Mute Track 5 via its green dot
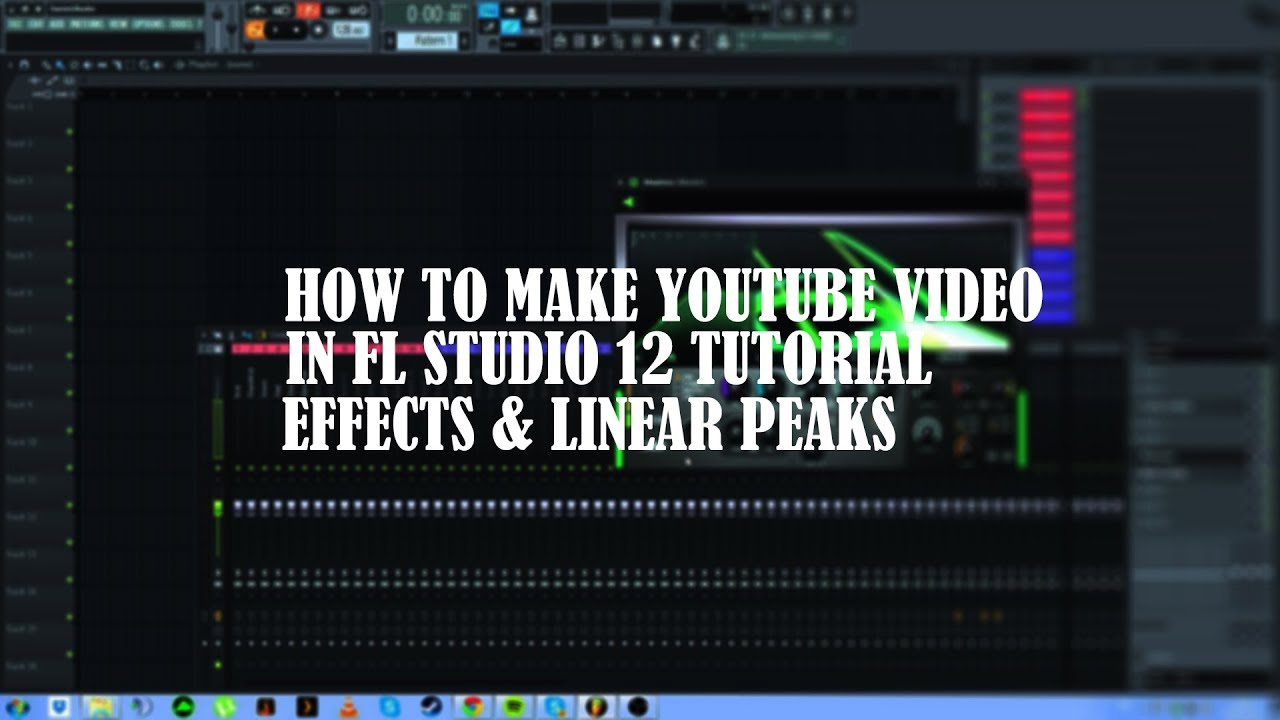Image resolution: width=1280 pixels, height=720 pixels. point(70,281)
